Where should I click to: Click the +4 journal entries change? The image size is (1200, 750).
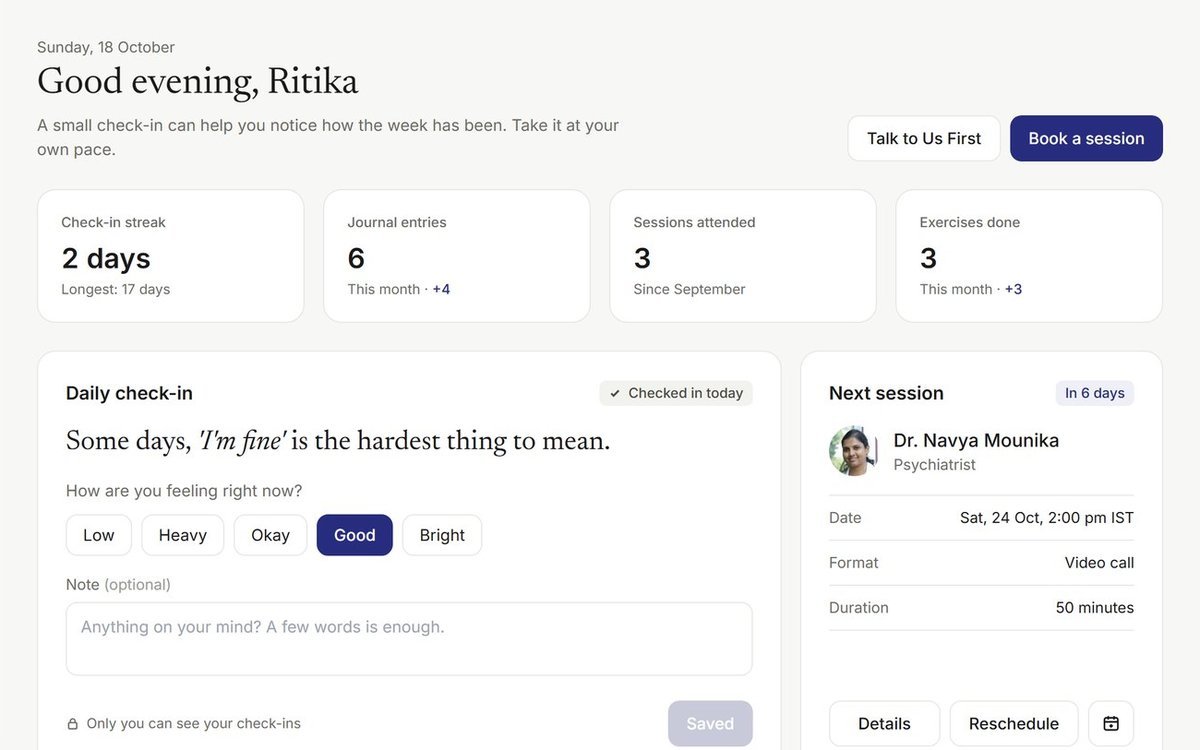pos(441,289)
